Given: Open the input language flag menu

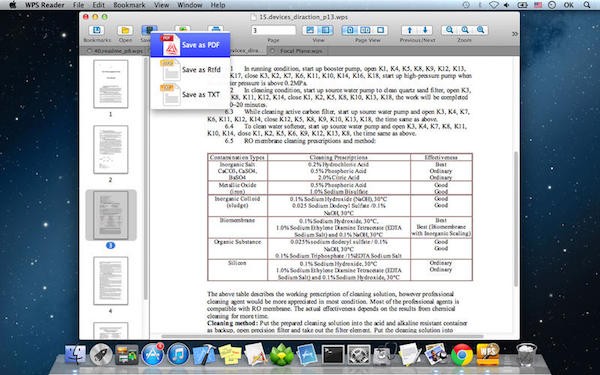Looking at the screenshot, I should (538, 5).
